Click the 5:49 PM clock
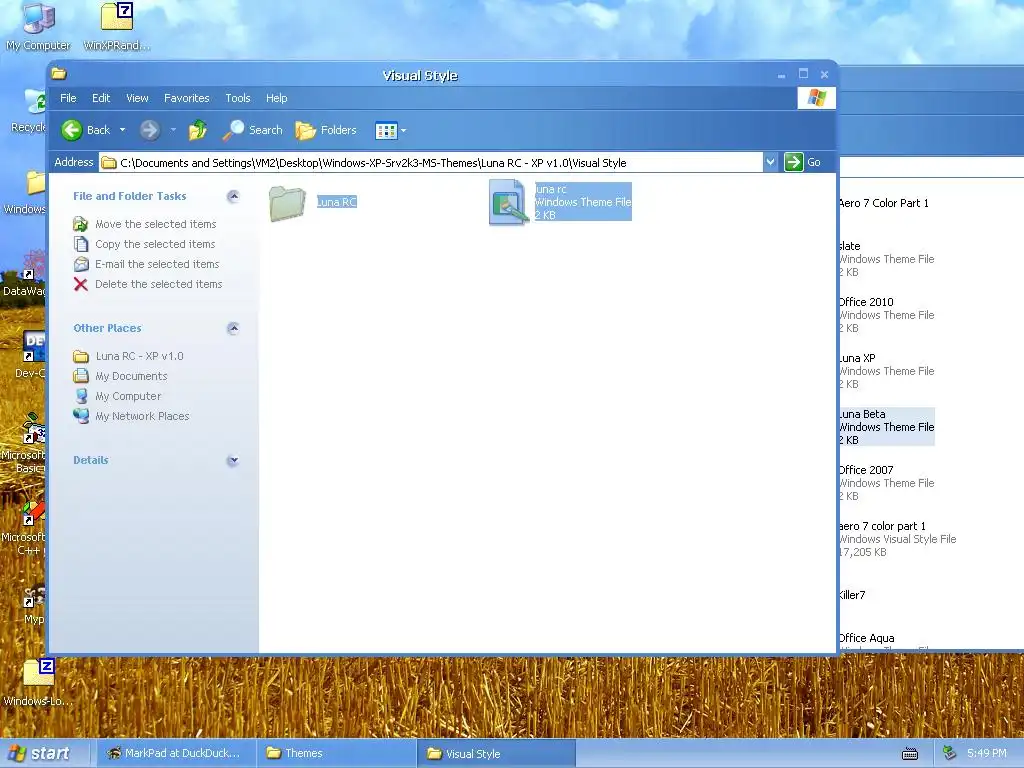 tap(986, 753)
